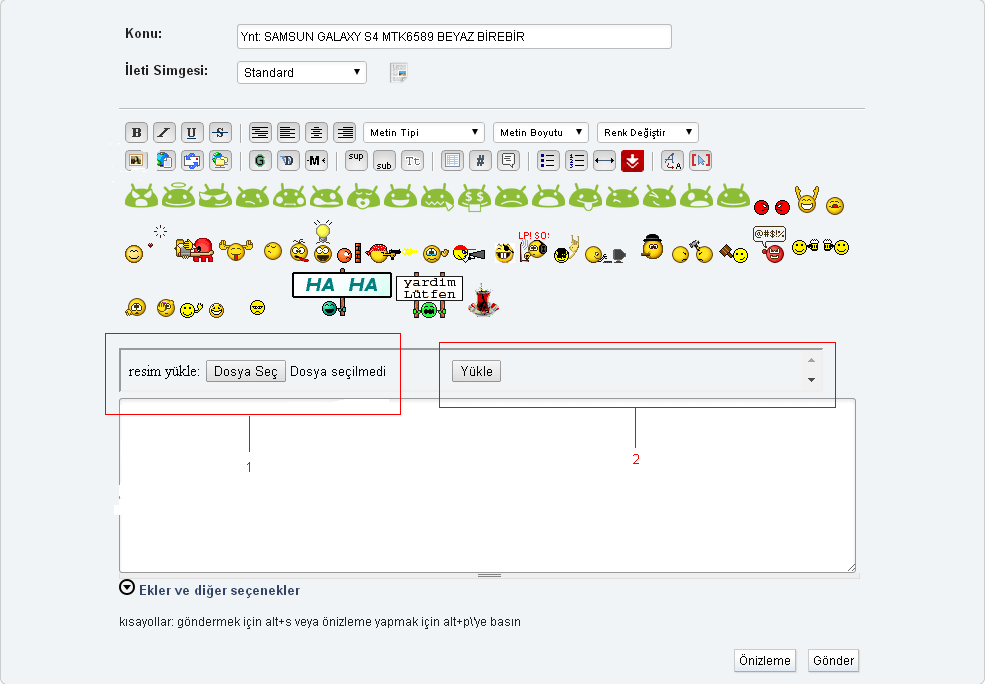Open the Metin Tipi font dropdown
Screen dimensions: 987x684
pos(423,133)
